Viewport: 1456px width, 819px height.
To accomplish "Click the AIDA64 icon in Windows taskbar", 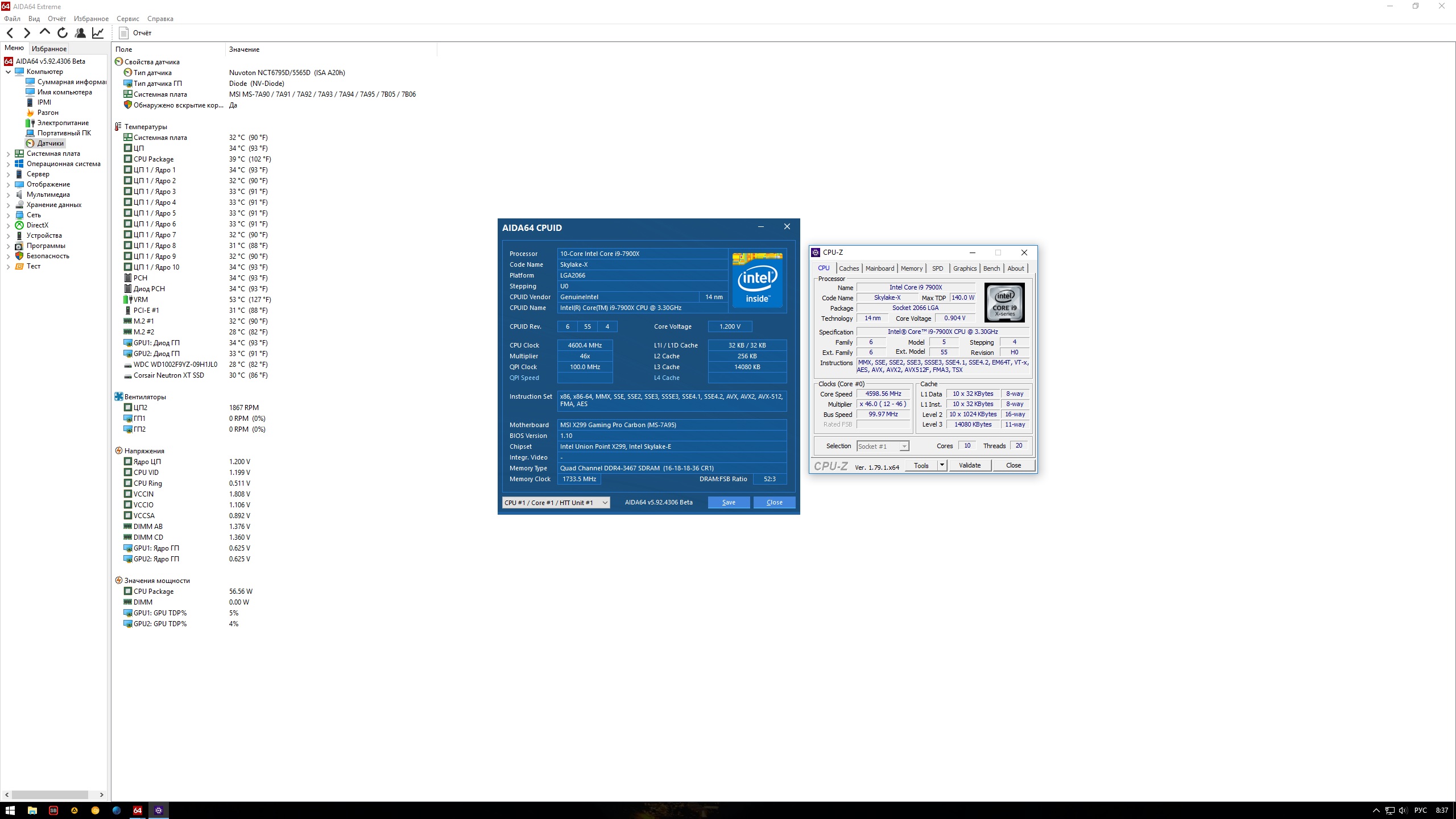I will coord(137,810).
